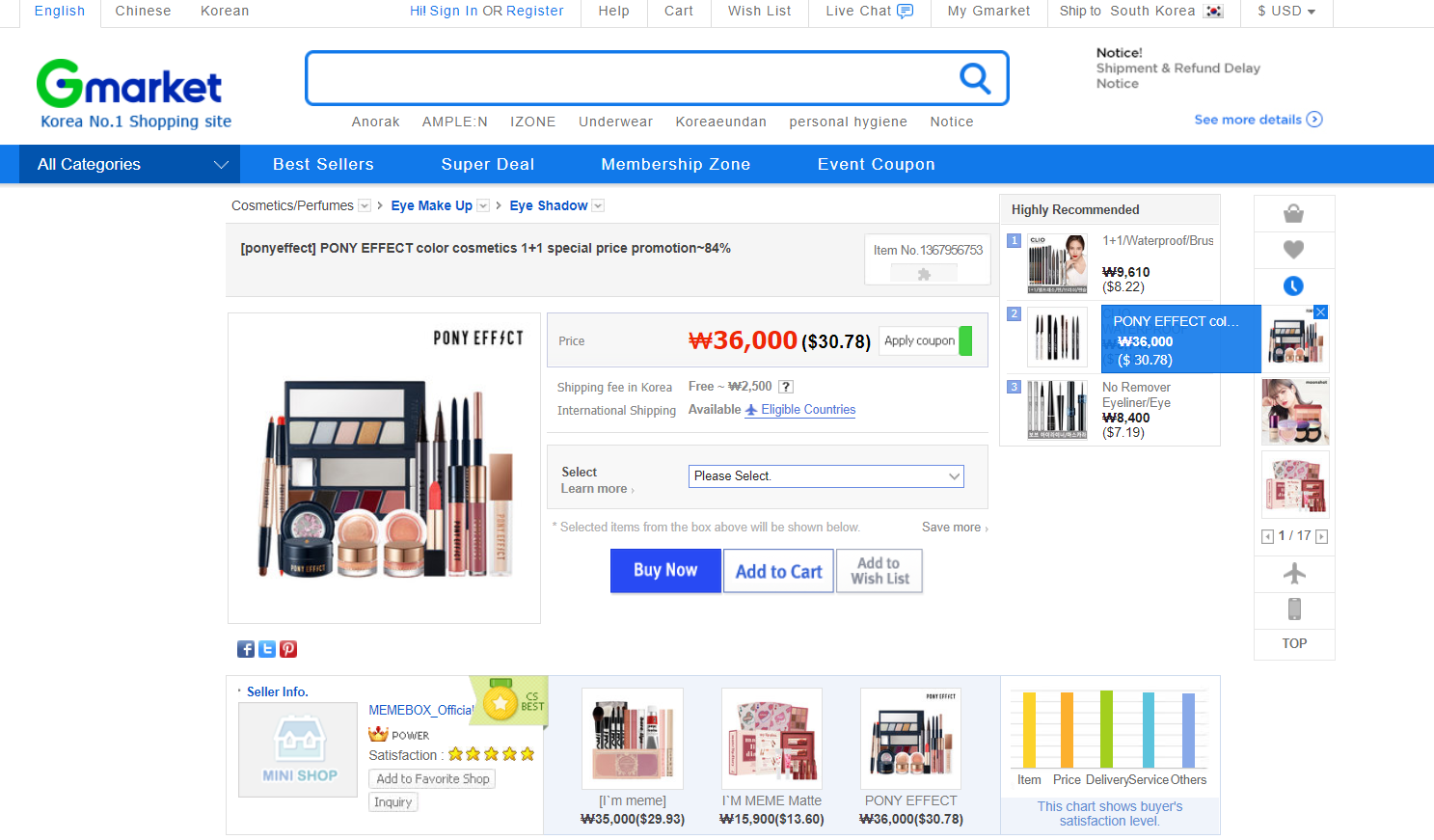Image resolution: width=1434 pixels, height=840 pixels.
Task: Close the recently viewed item popup
Action: pos(1321,312)
